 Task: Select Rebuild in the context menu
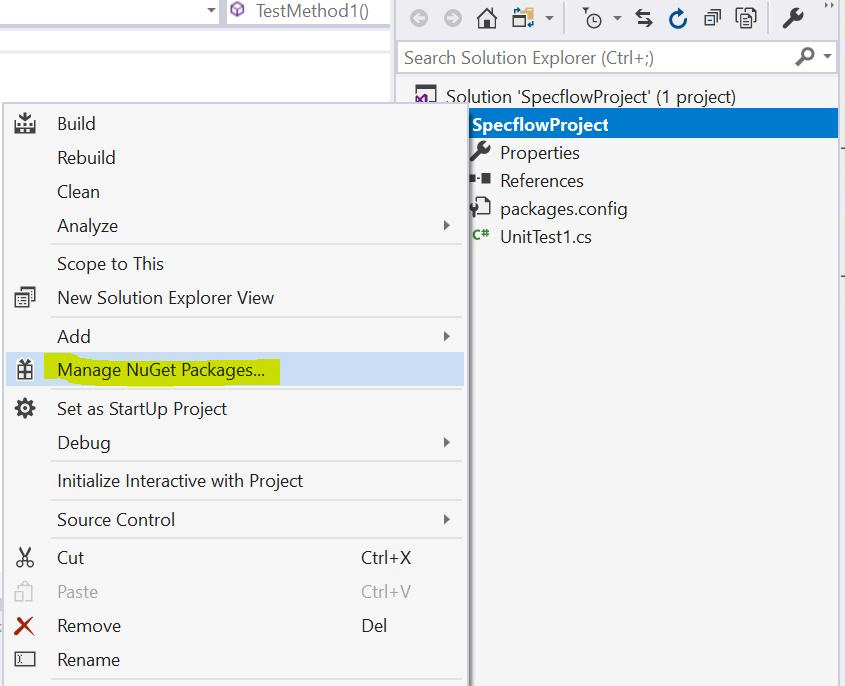point(87,158)
